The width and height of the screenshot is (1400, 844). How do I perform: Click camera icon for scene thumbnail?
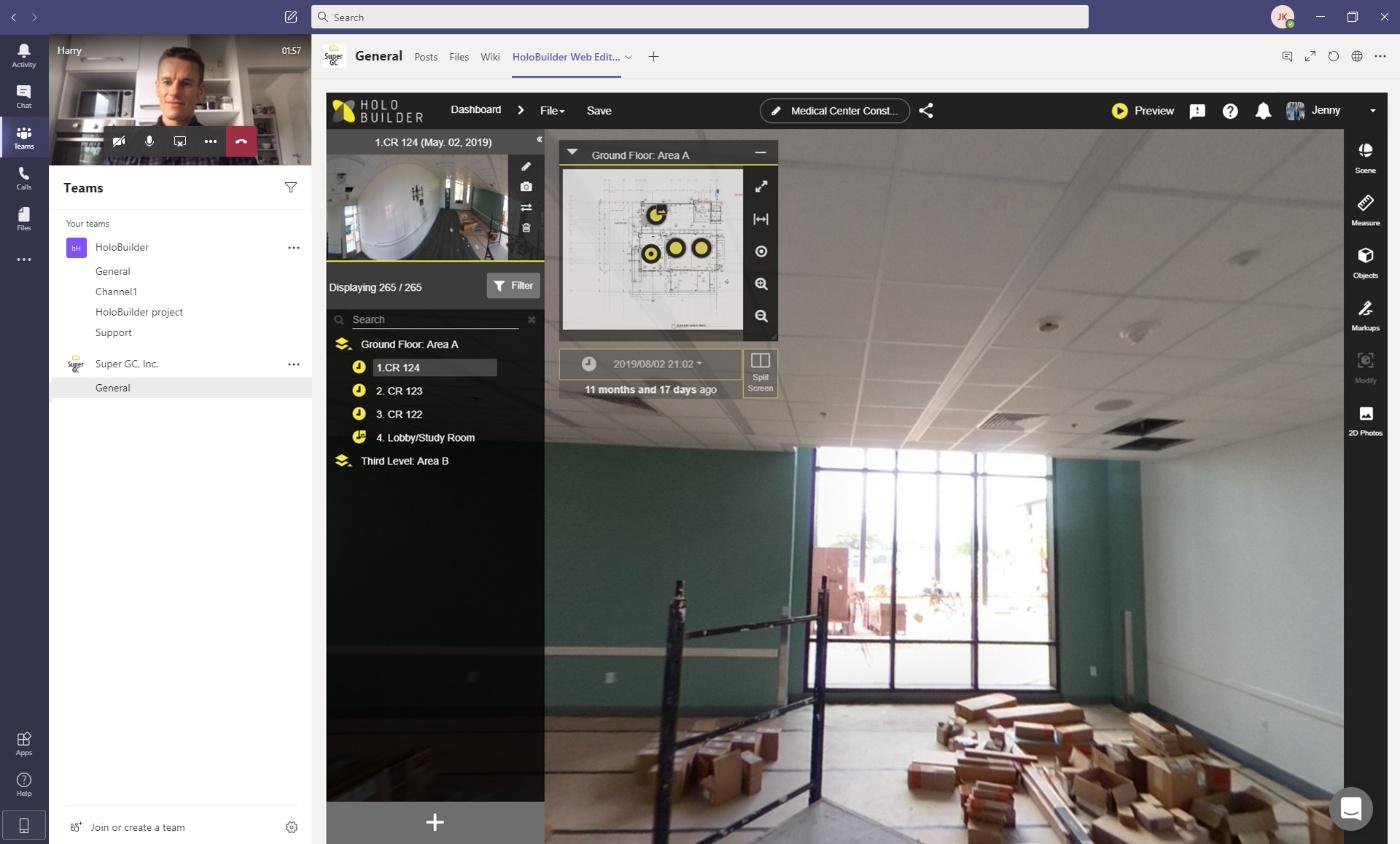point(526,187)
